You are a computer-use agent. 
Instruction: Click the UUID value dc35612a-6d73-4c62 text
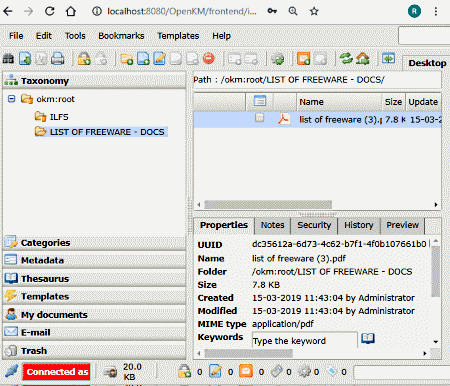(339, 244)
